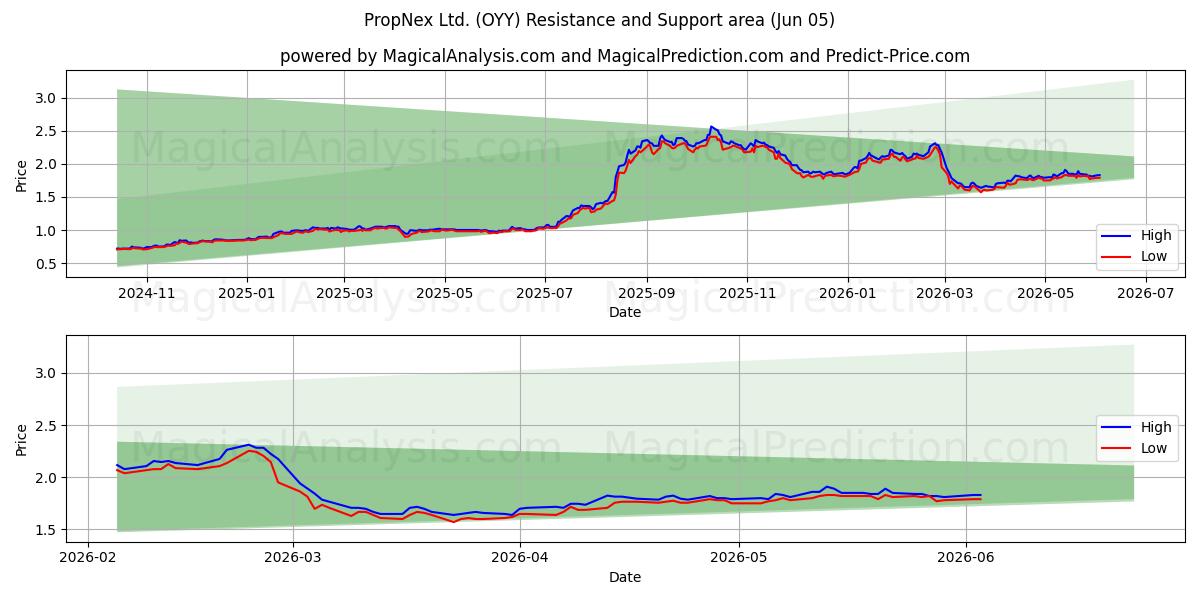
Task: Click the "1.0" price tick of the upper chart
Action: pyautogui.click(x=47, y=231)
